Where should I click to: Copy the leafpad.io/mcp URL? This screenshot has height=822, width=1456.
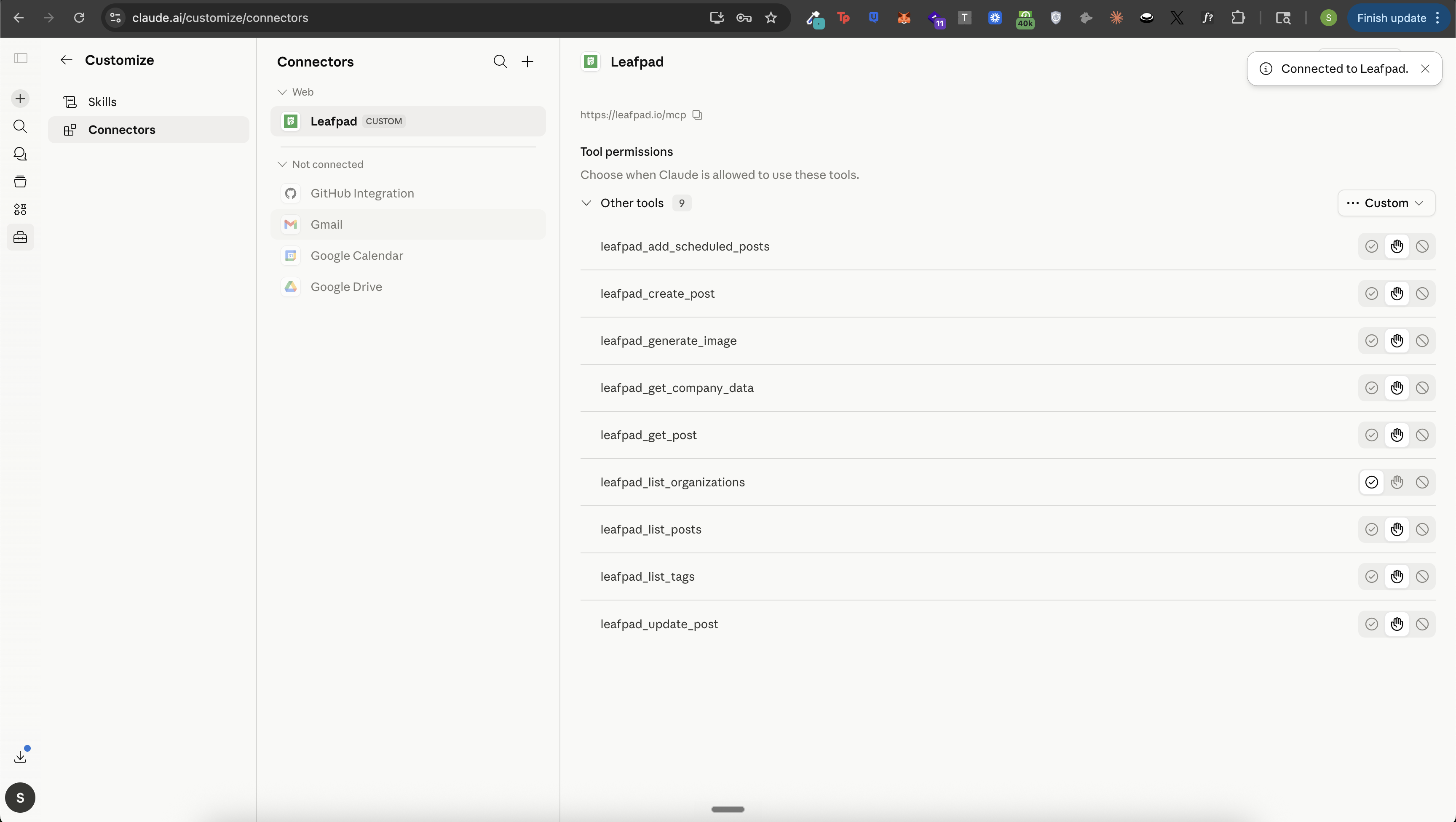[698, 115]
